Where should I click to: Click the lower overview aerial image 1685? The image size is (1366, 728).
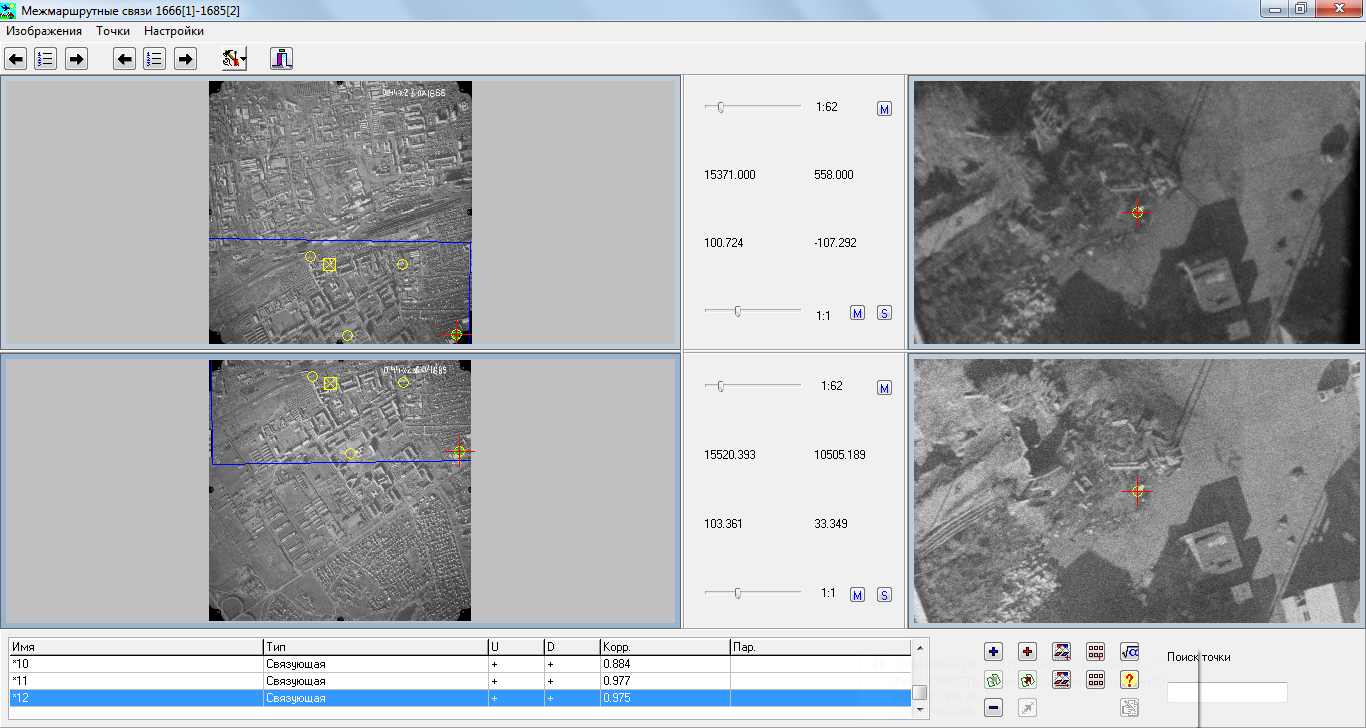(340, 491)
